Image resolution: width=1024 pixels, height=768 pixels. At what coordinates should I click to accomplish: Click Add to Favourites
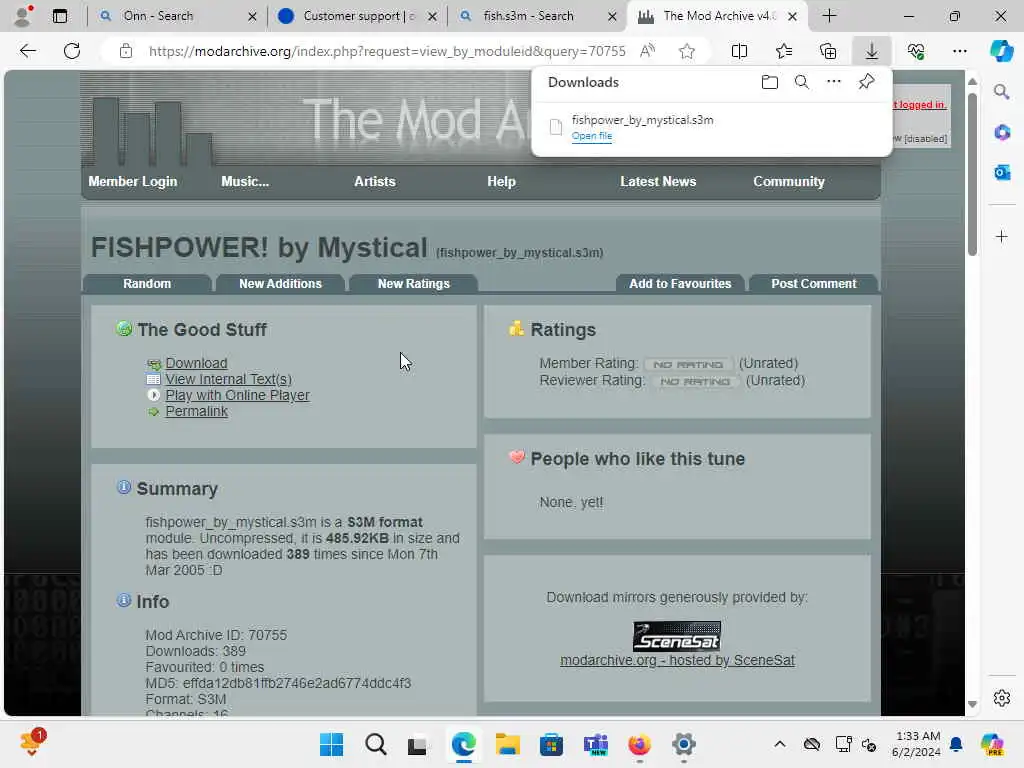tap(680, 283)
